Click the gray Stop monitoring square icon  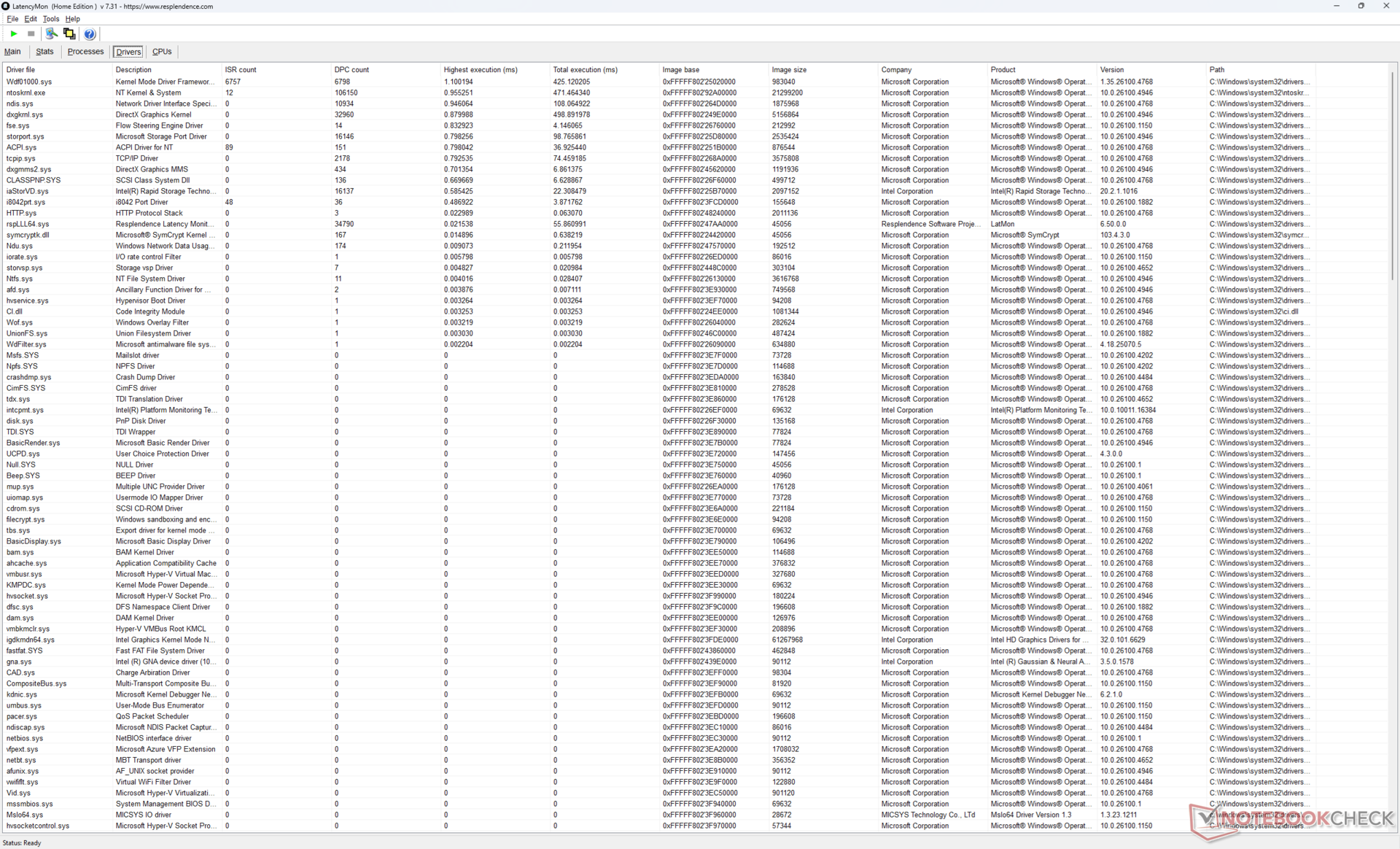coord(31,34)
